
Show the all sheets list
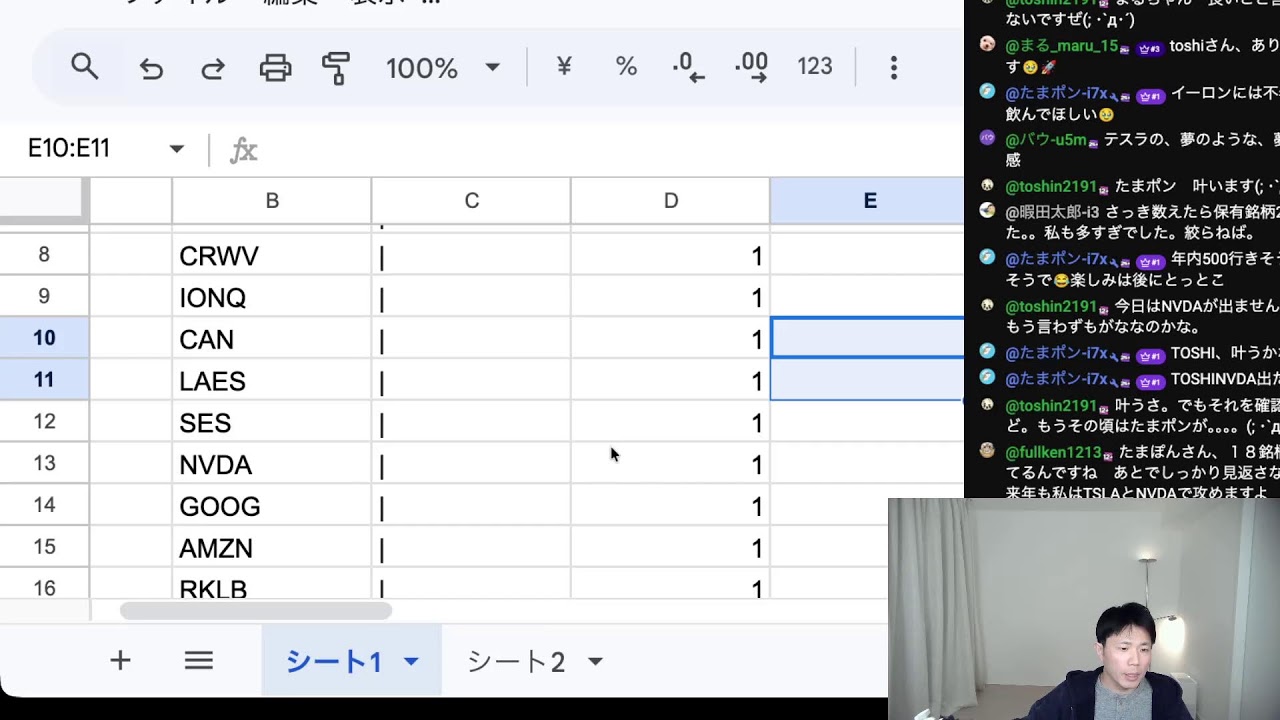[198, 660]
